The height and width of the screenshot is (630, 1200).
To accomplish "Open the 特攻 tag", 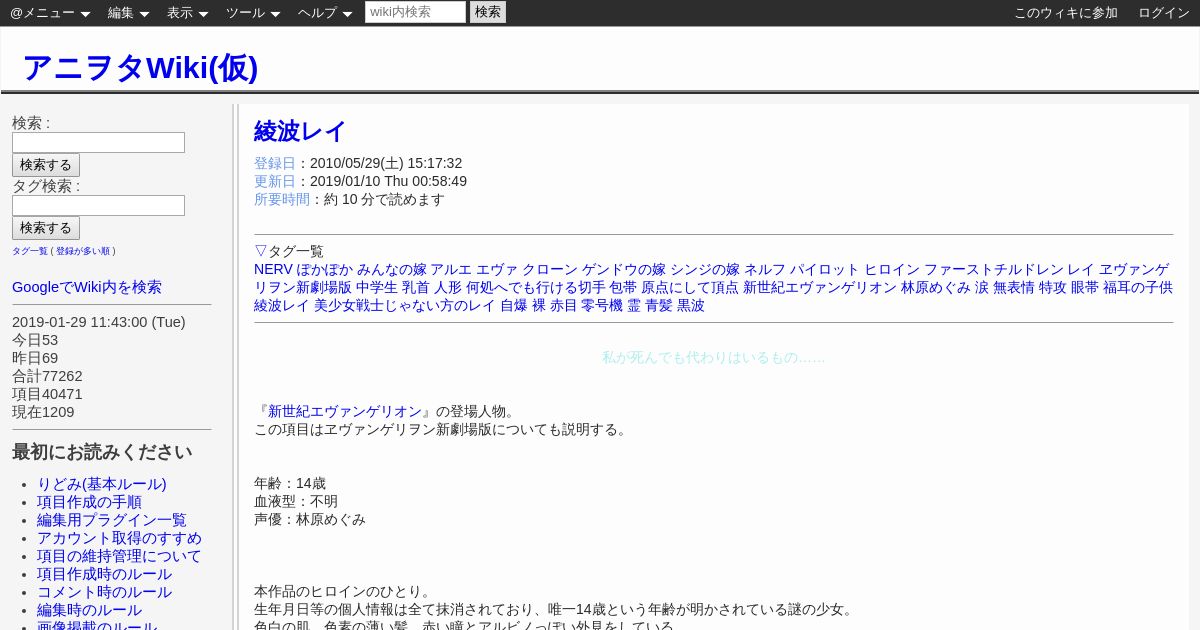I will click(1053, 287).
